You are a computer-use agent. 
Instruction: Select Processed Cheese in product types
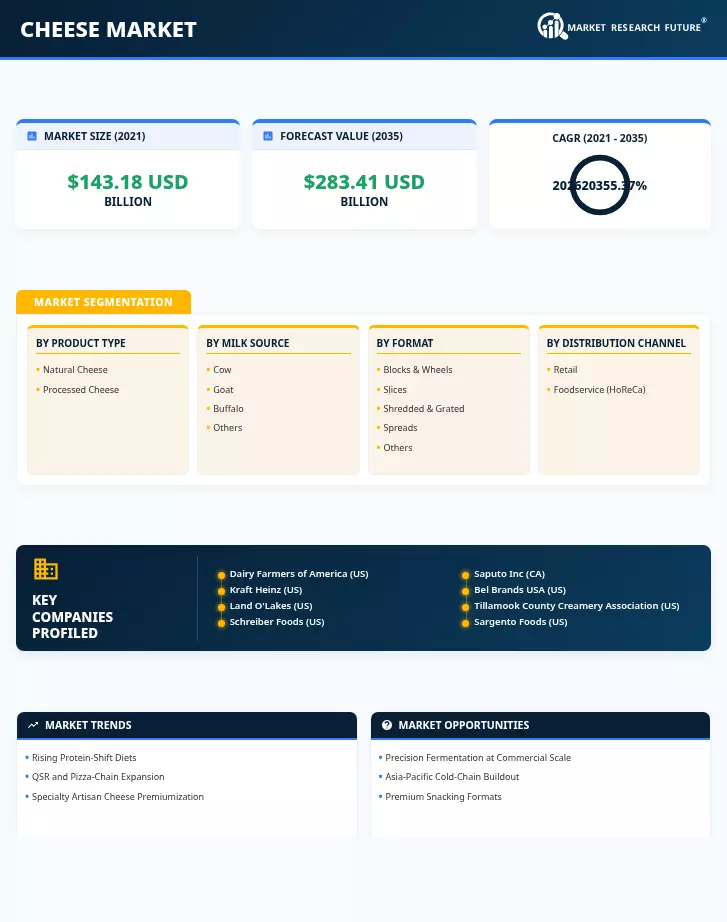click(x=81, y=390)
